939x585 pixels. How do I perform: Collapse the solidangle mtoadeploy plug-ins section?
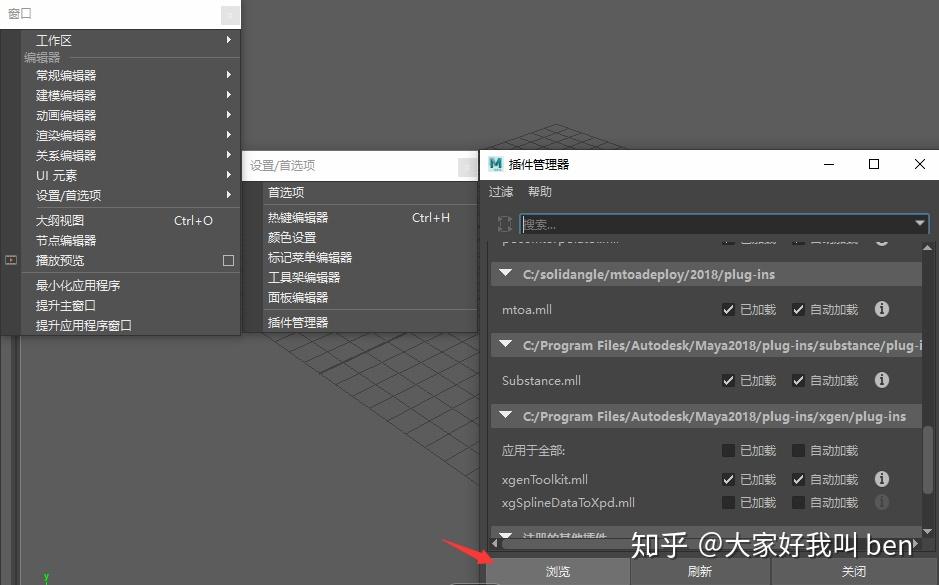point(505,273)
